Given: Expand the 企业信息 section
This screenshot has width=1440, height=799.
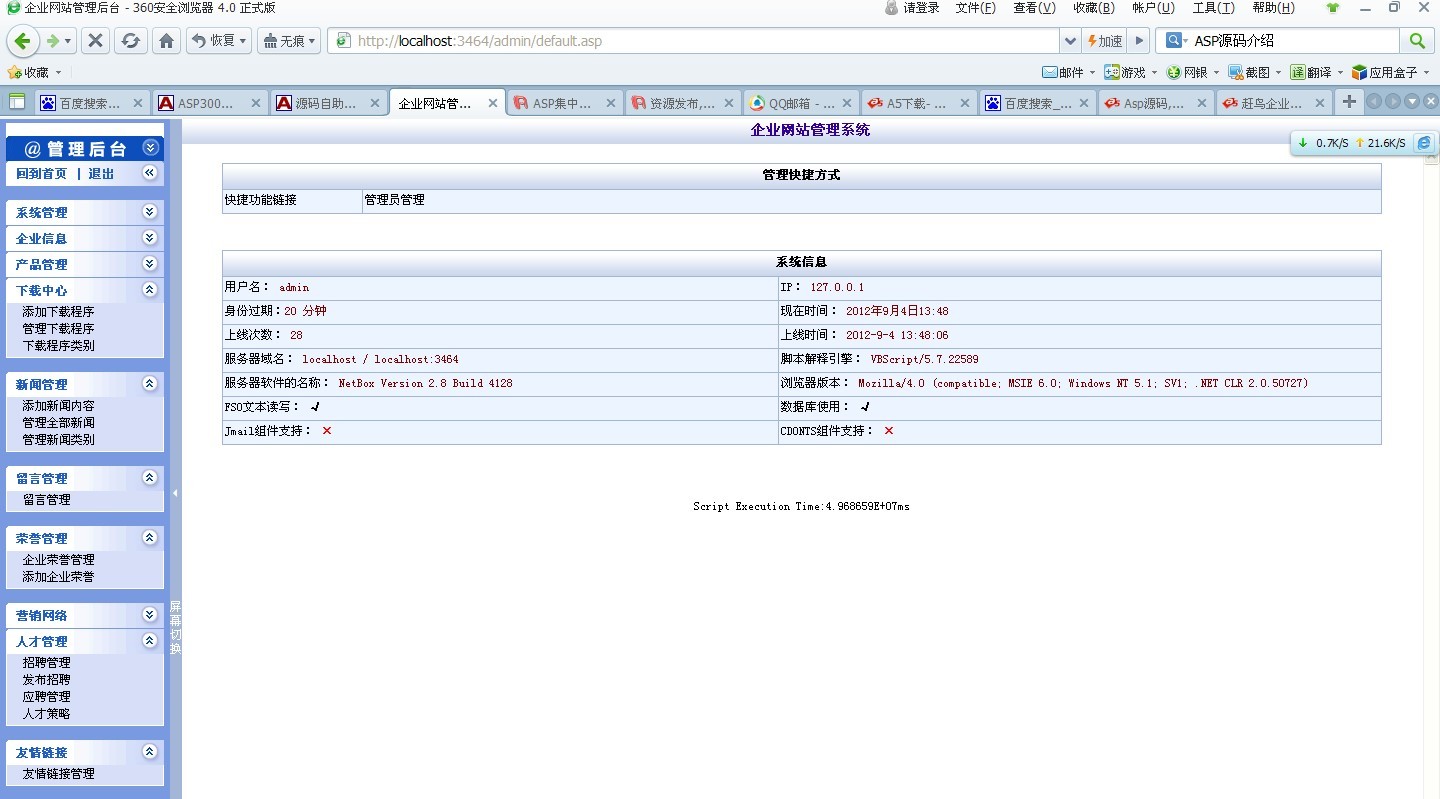Looking at the screenshot, I should point(150,238).
